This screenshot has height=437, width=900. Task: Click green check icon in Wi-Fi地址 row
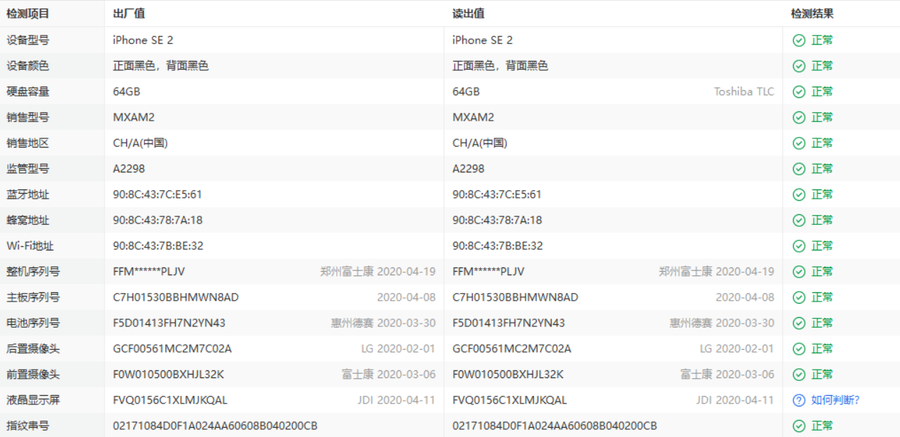click(799, 246)
